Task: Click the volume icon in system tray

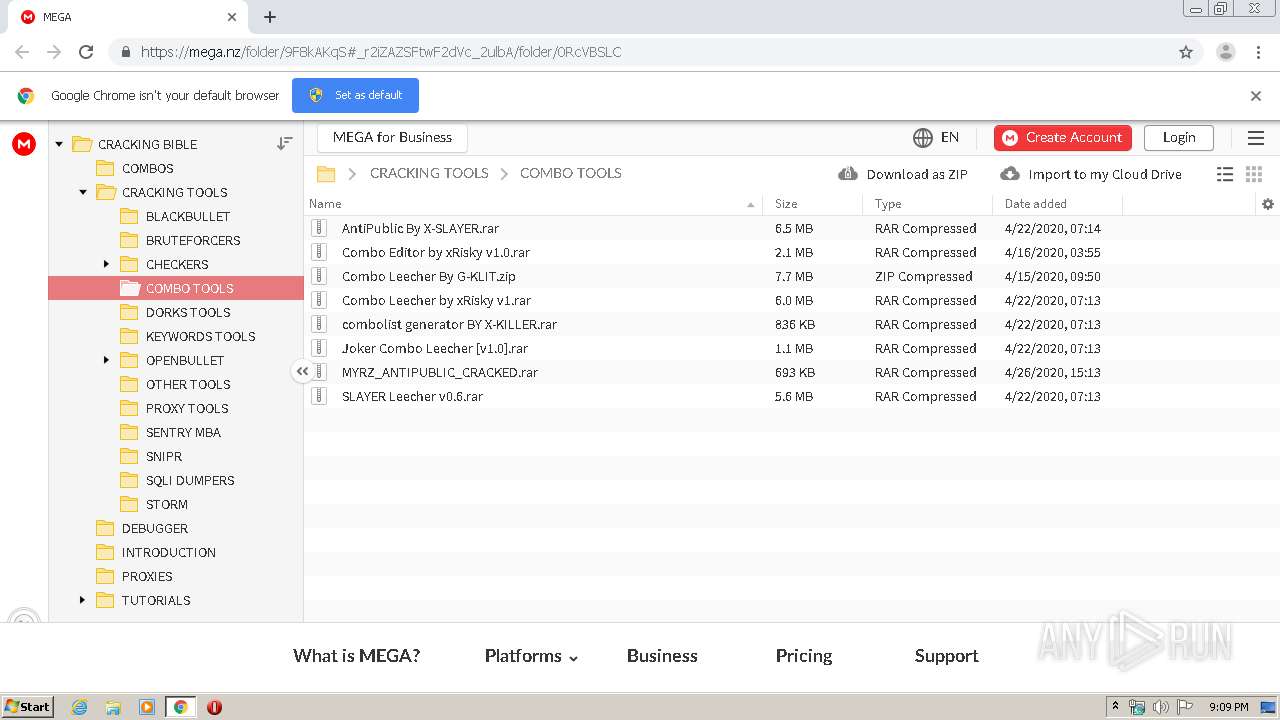Action: pyautogui.click(x=1161, y=707)
